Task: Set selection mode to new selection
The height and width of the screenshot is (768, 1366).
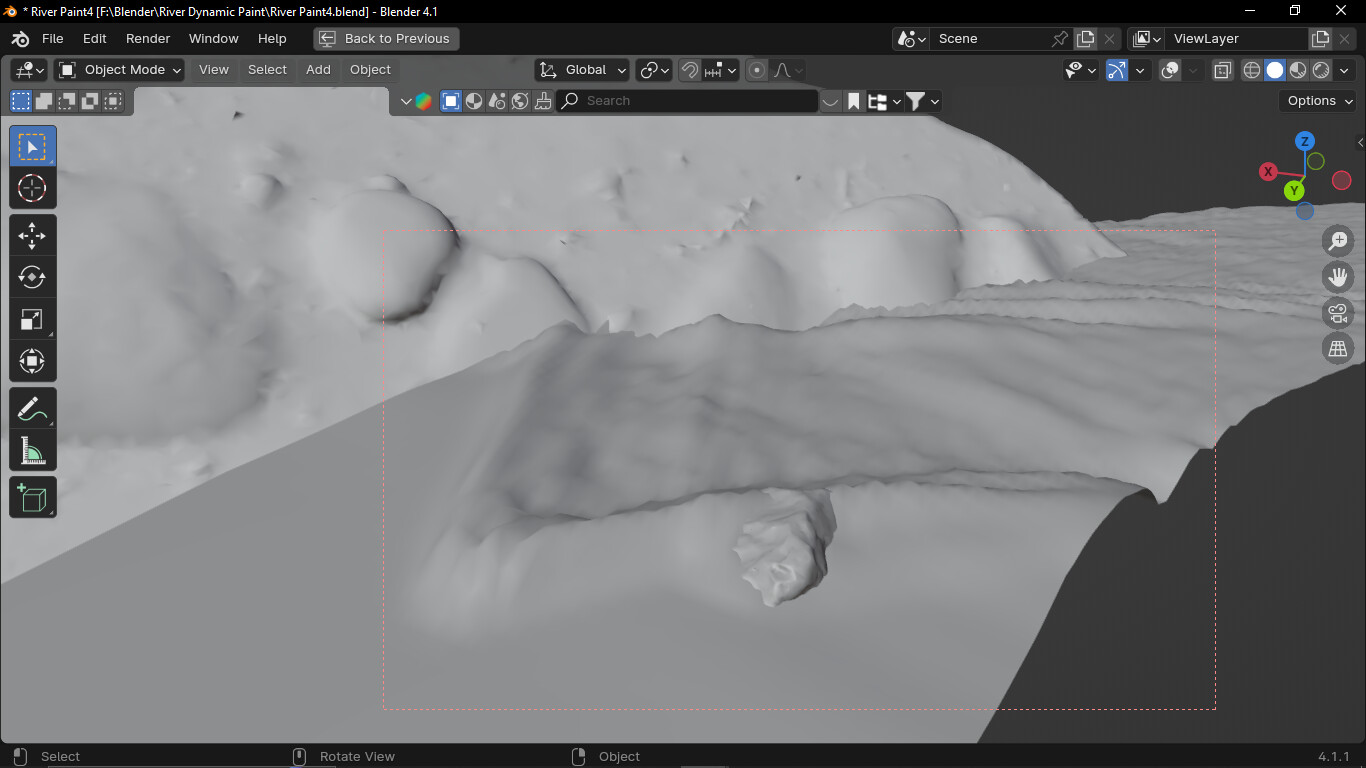Action: 21,101
